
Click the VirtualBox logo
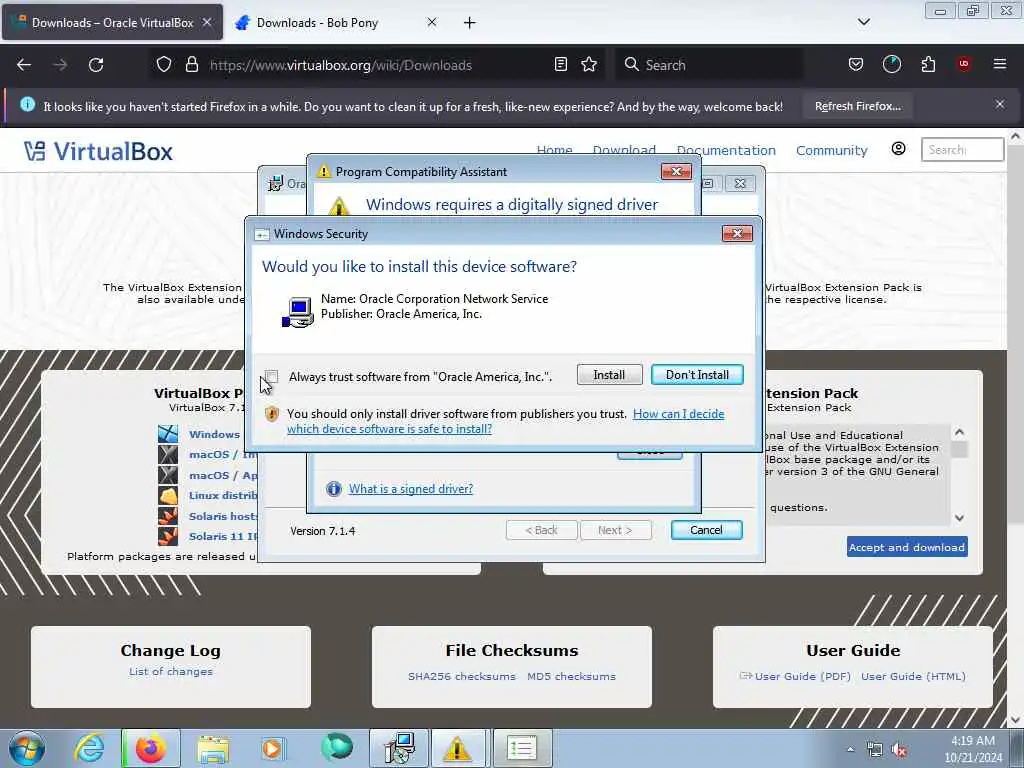(98, 152)
